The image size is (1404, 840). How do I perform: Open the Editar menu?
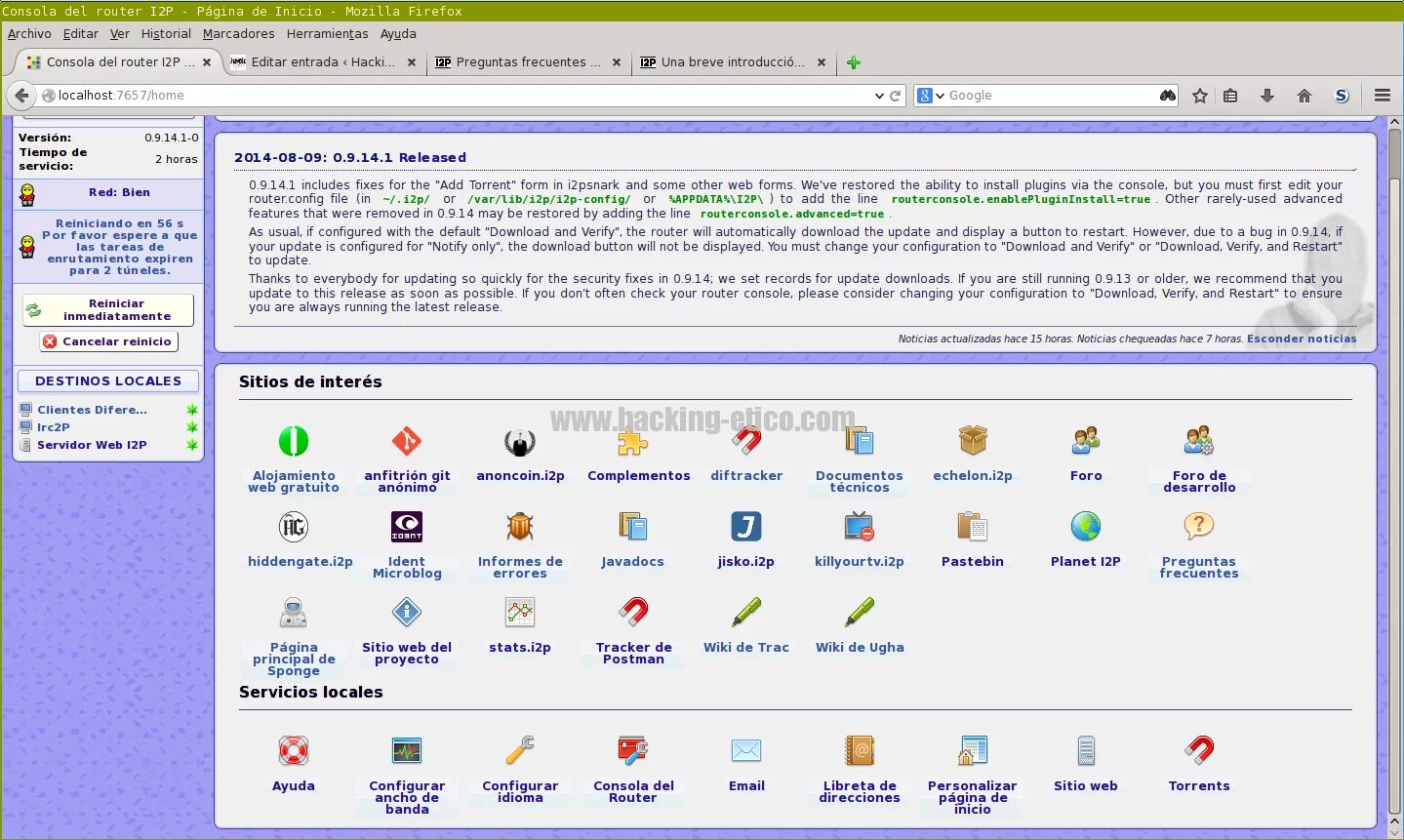click(81, 34)
